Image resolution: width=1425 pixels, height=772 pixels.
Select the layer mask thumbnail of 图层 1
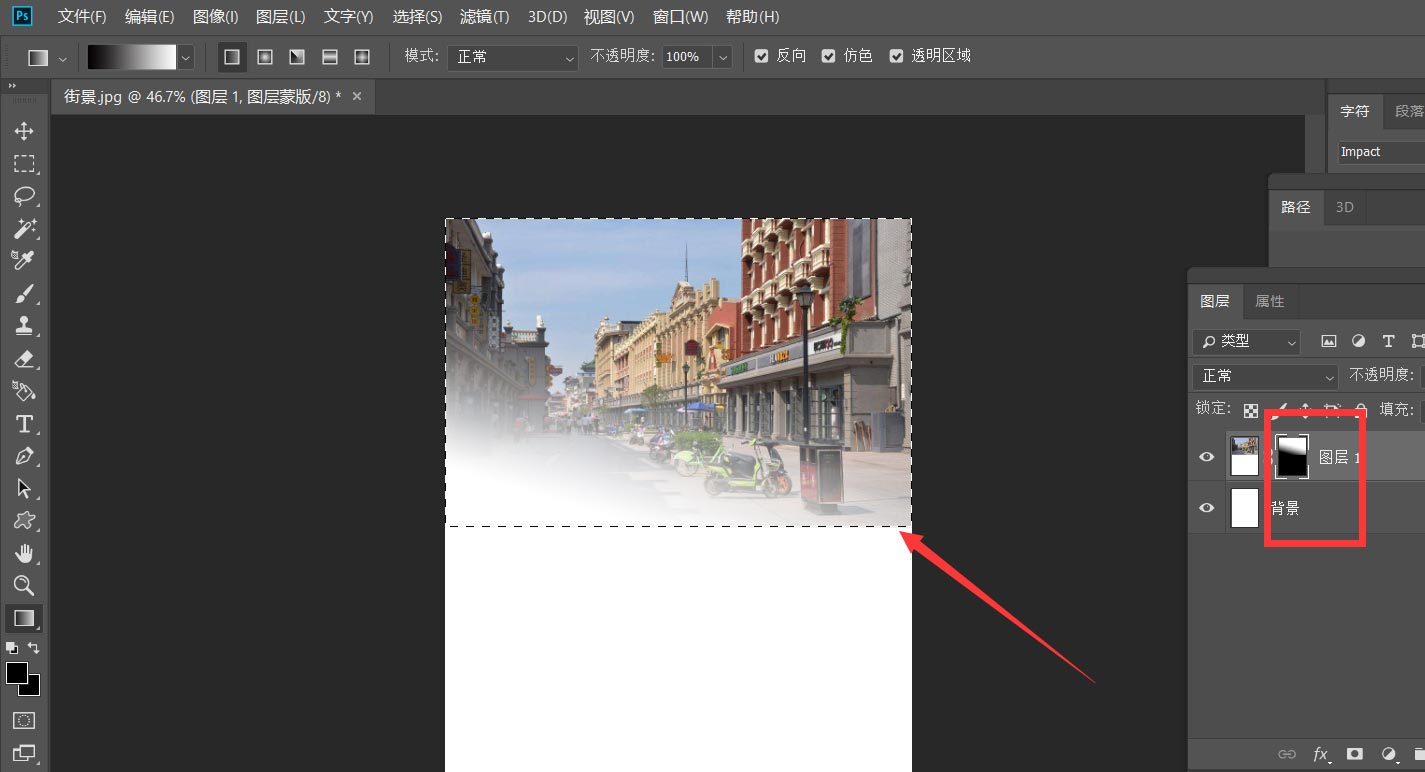(x=1292, y=457)
